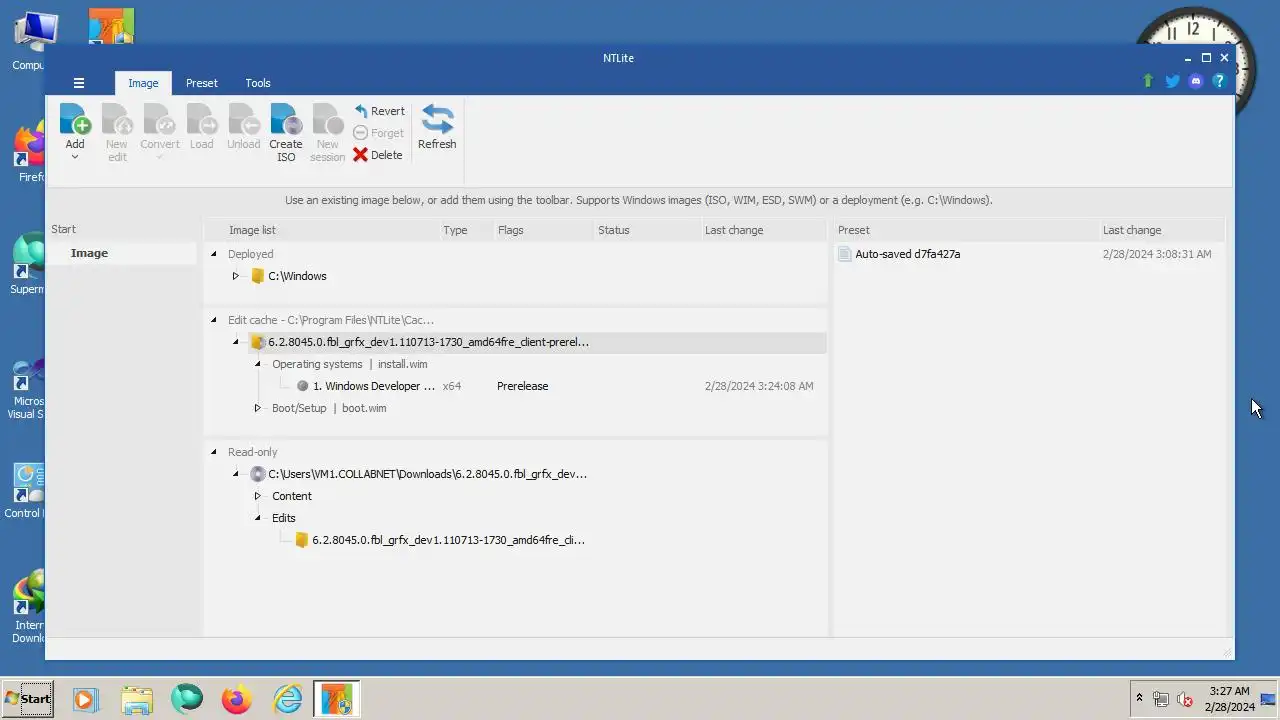Click the Prerelease flag text

pos(523,386)
